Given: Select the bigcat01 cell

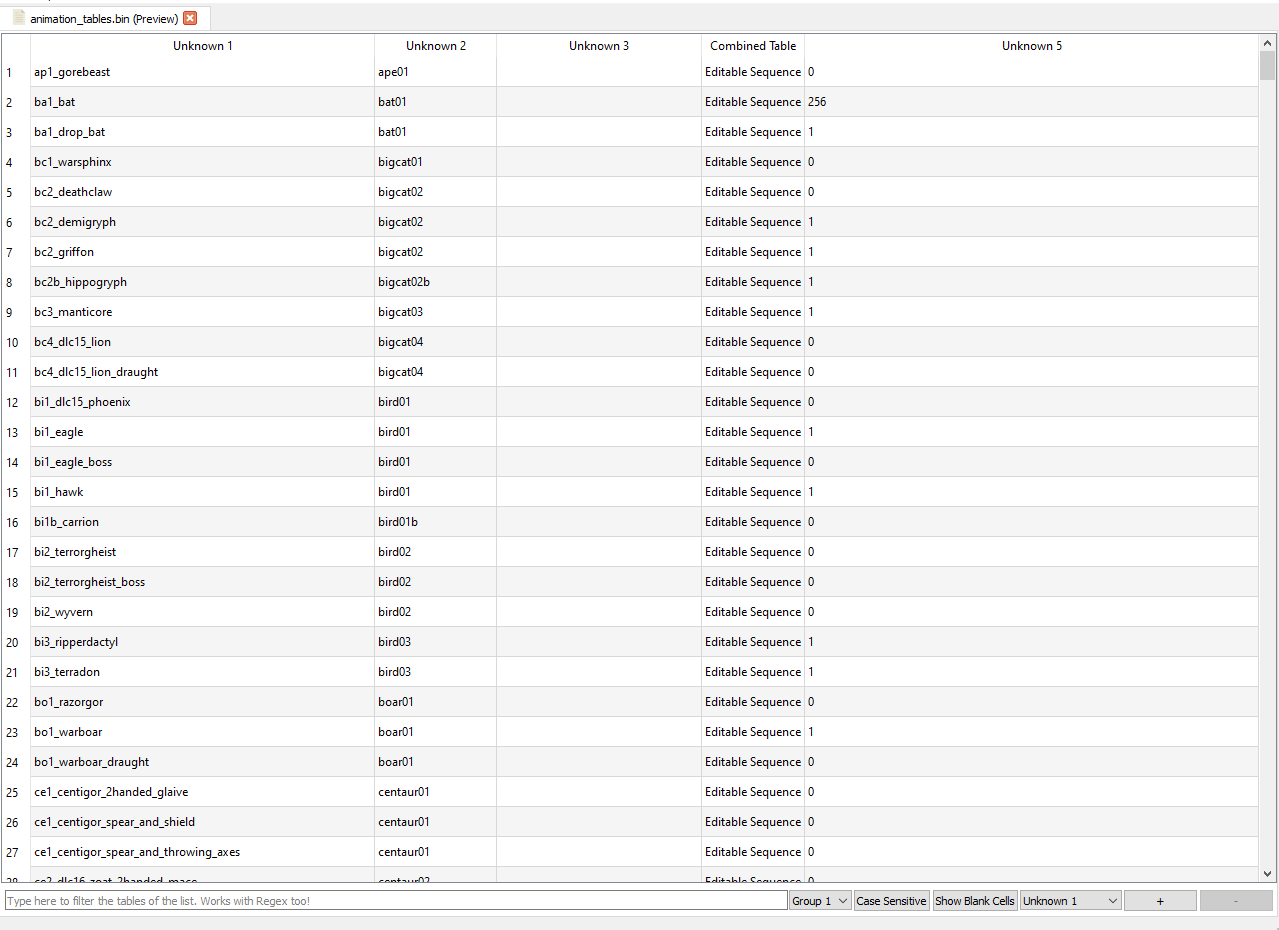Looking at the screenshot, I should pyautogui.click(x=436, y=162).
